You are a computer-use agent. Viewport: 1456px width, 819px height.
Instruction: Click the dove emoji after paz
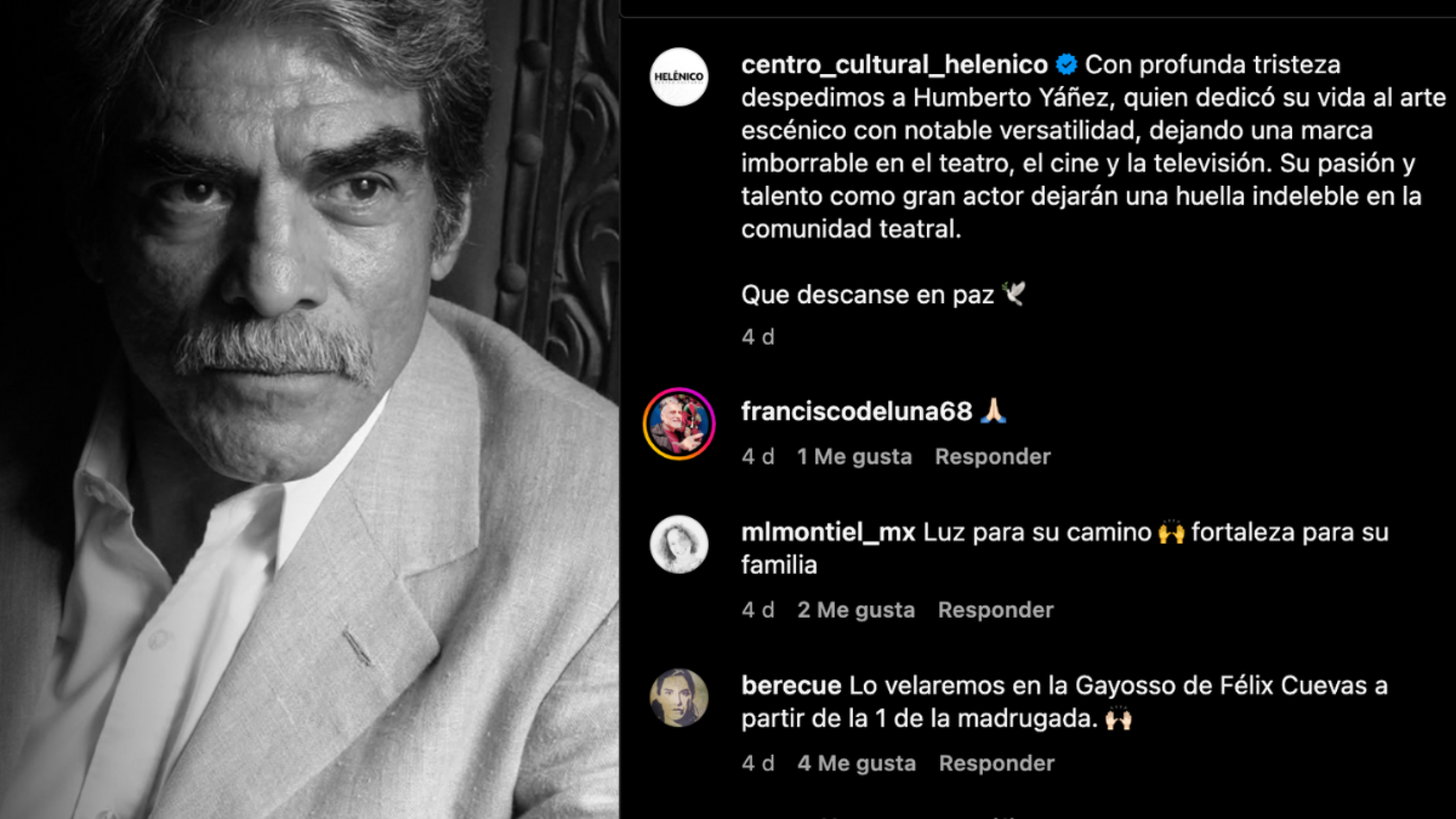(1013, 293)
